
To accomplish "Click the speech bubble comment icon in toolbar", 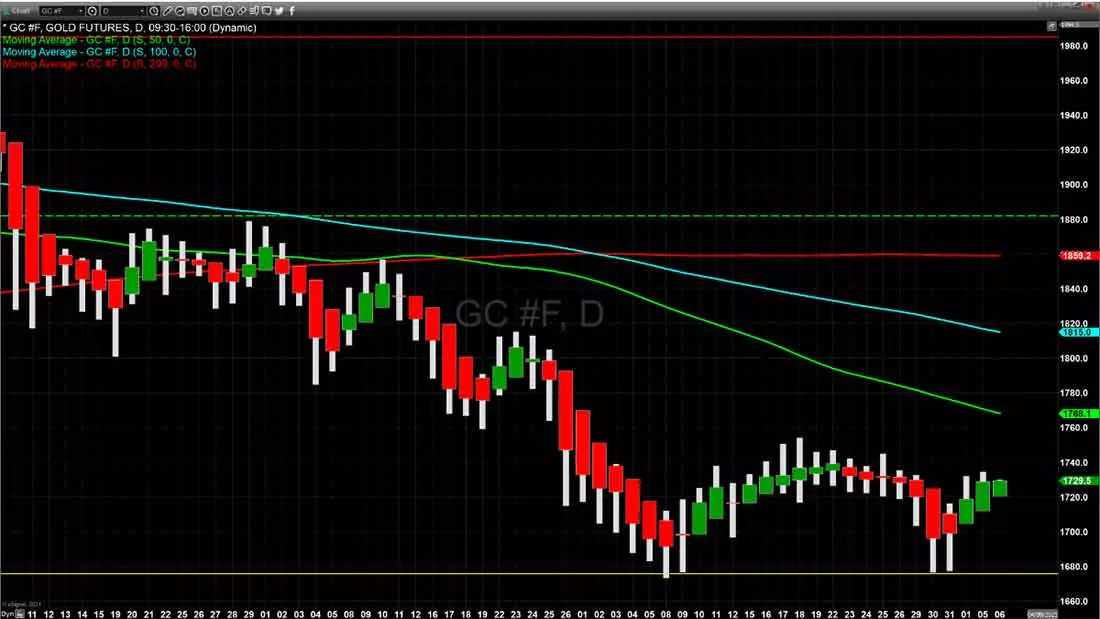I will pos(267,11).
